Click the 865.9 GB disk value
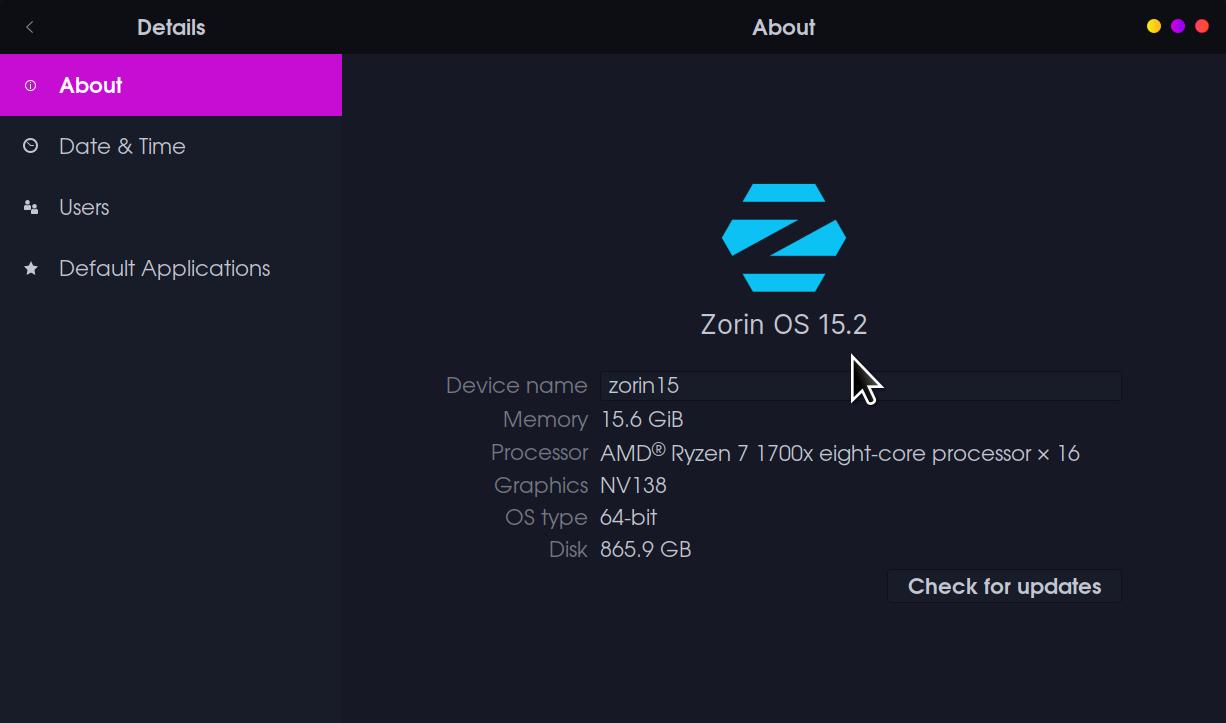1226x723 pixels. 645,550
